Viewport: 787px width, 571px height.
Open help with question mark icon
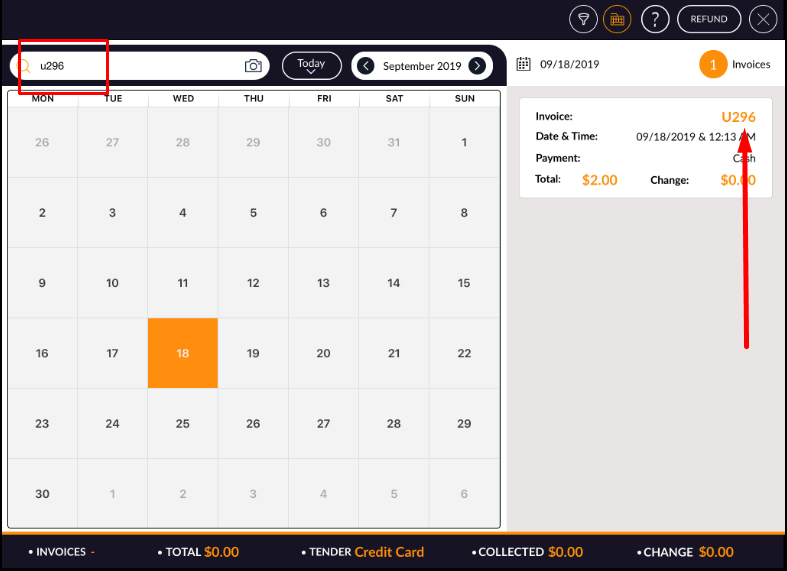pos(655,19)
